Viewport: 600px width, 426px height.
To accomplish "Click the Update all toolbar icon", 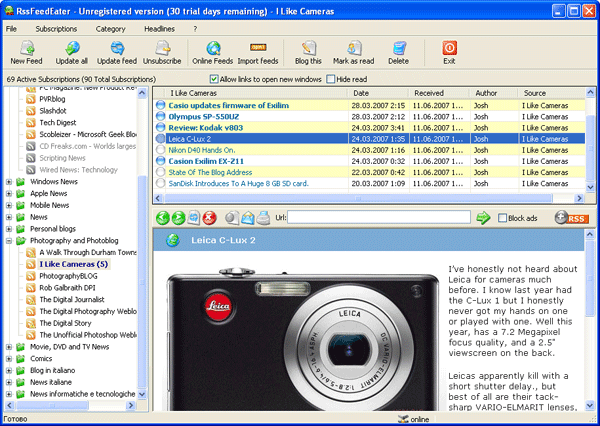I will [71, 48].
